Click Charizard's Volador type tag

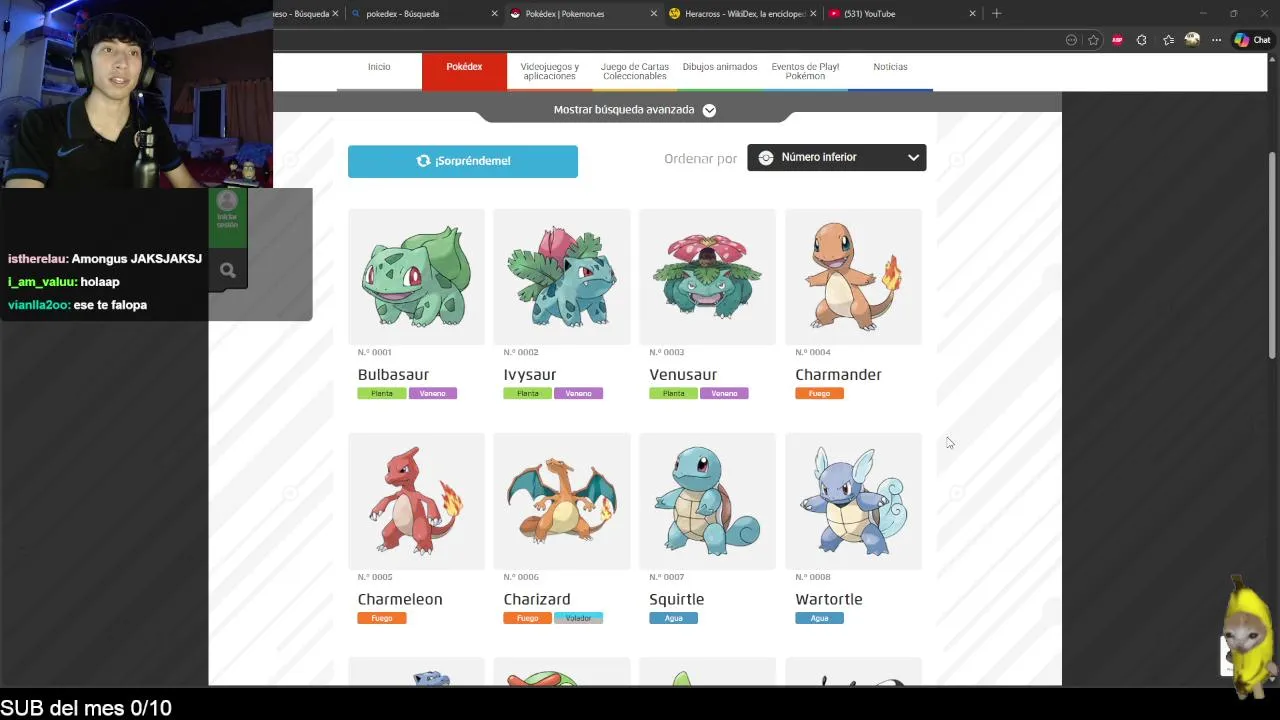[x=578, y=618]
